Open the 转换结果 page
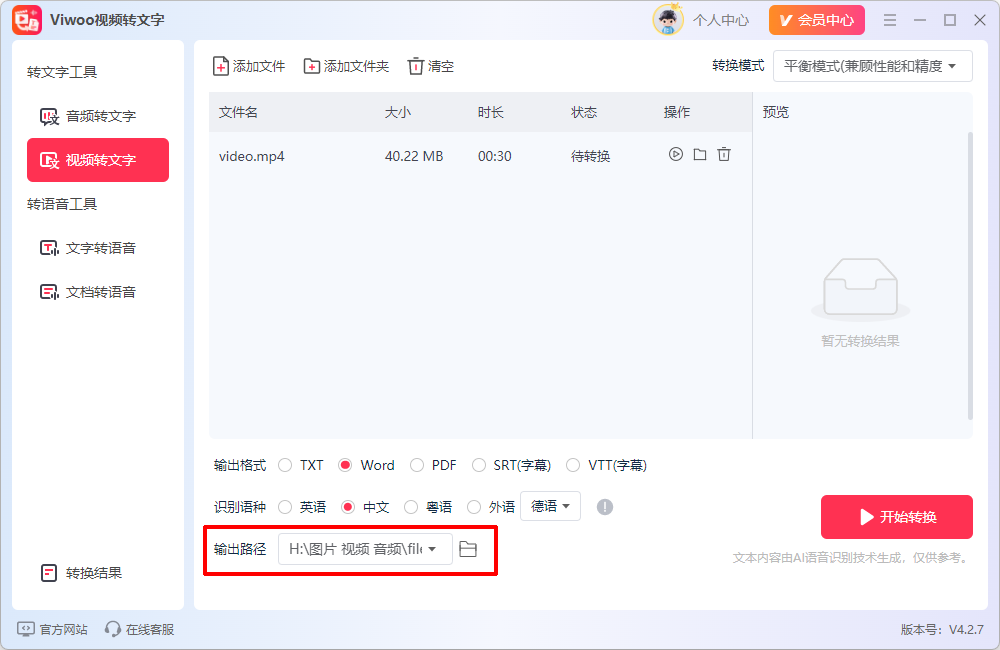This screenshot has width=1000, height=650. [x=81, y=573]
